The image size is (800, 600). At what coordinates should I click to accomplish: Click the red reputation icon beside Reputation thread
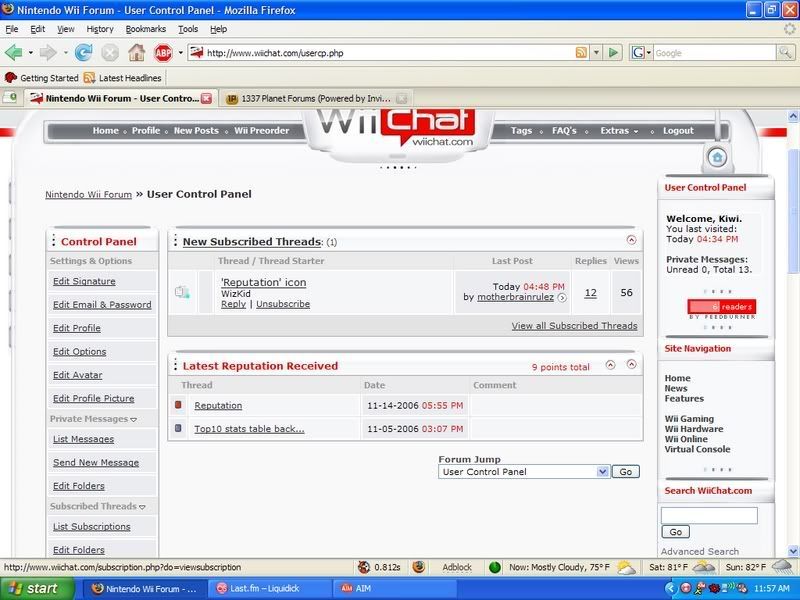click(178, 405)
